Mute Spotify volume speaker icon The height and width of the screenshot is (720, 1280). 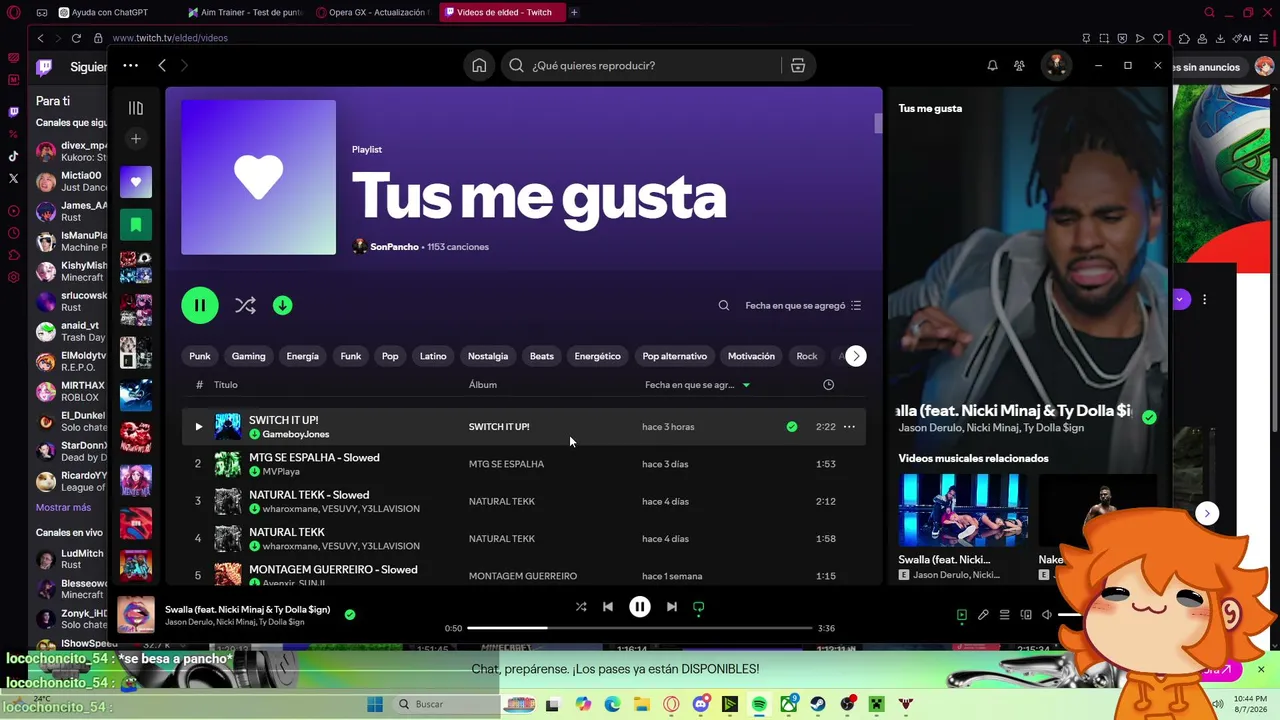coord(1047,615)
